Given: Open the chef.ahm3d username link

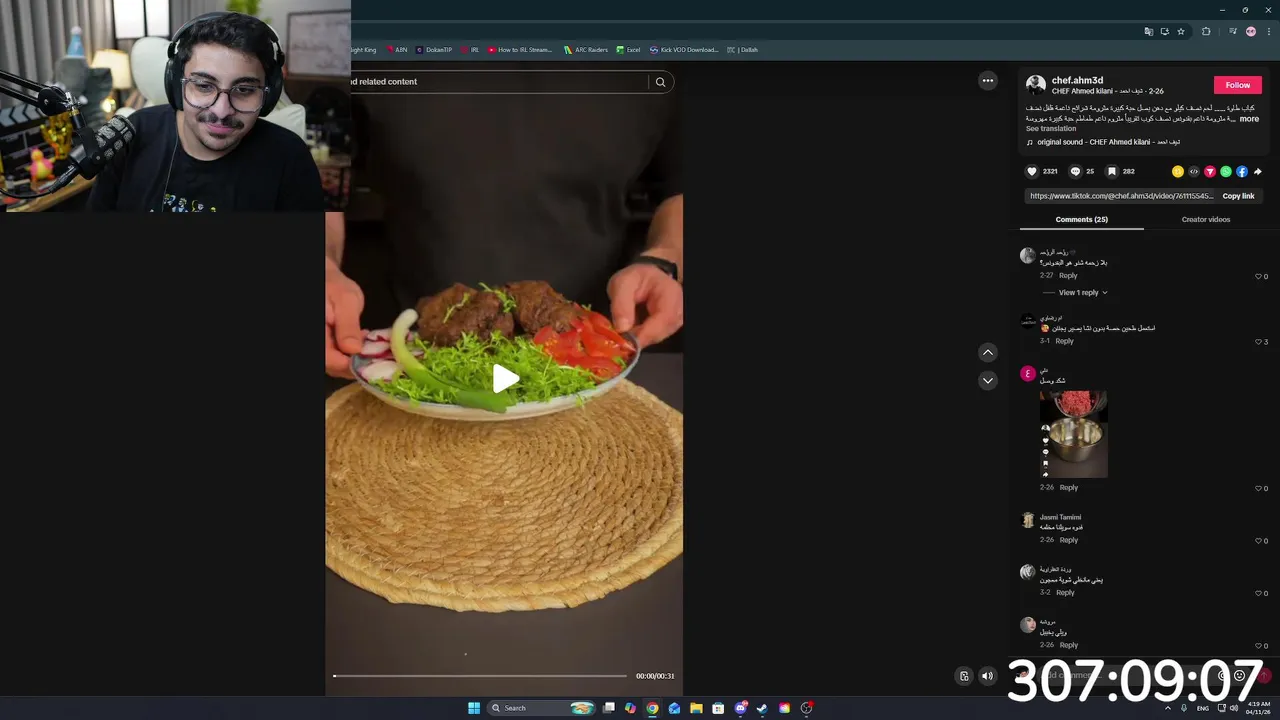Looking at the screenshot, I should [x=1078, y=80].
